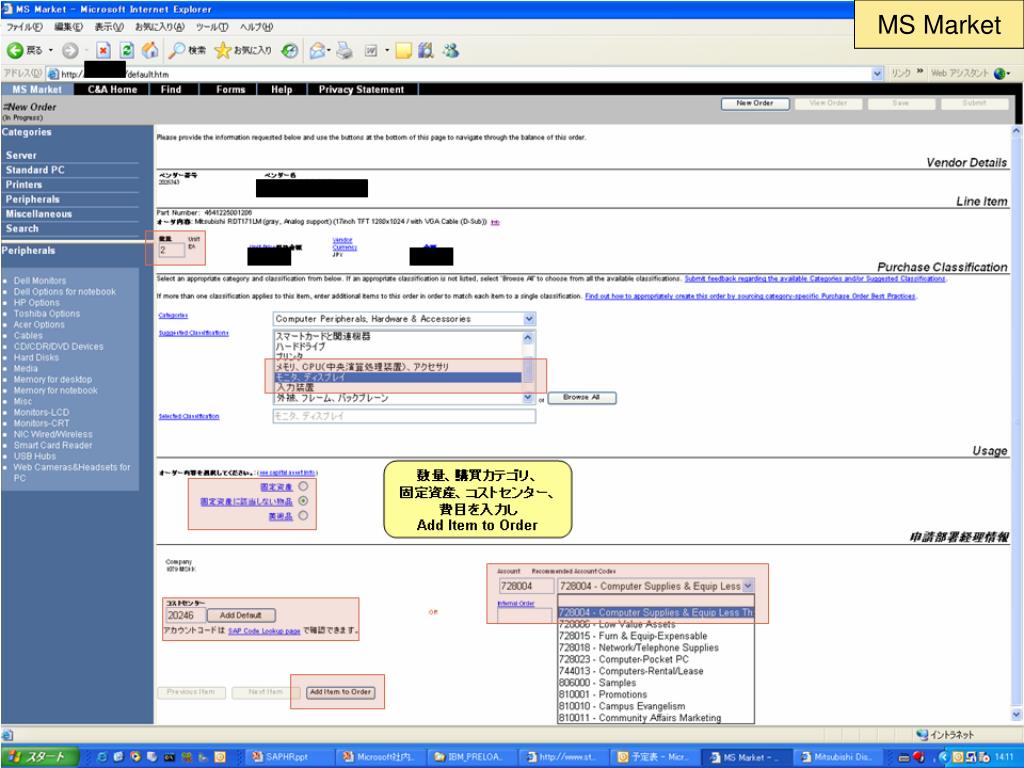Image resolution: width=1024 pixels, height=768 pixels.
Task: Open the Favorites (お気に入り) star
Action: click(223, 50)
